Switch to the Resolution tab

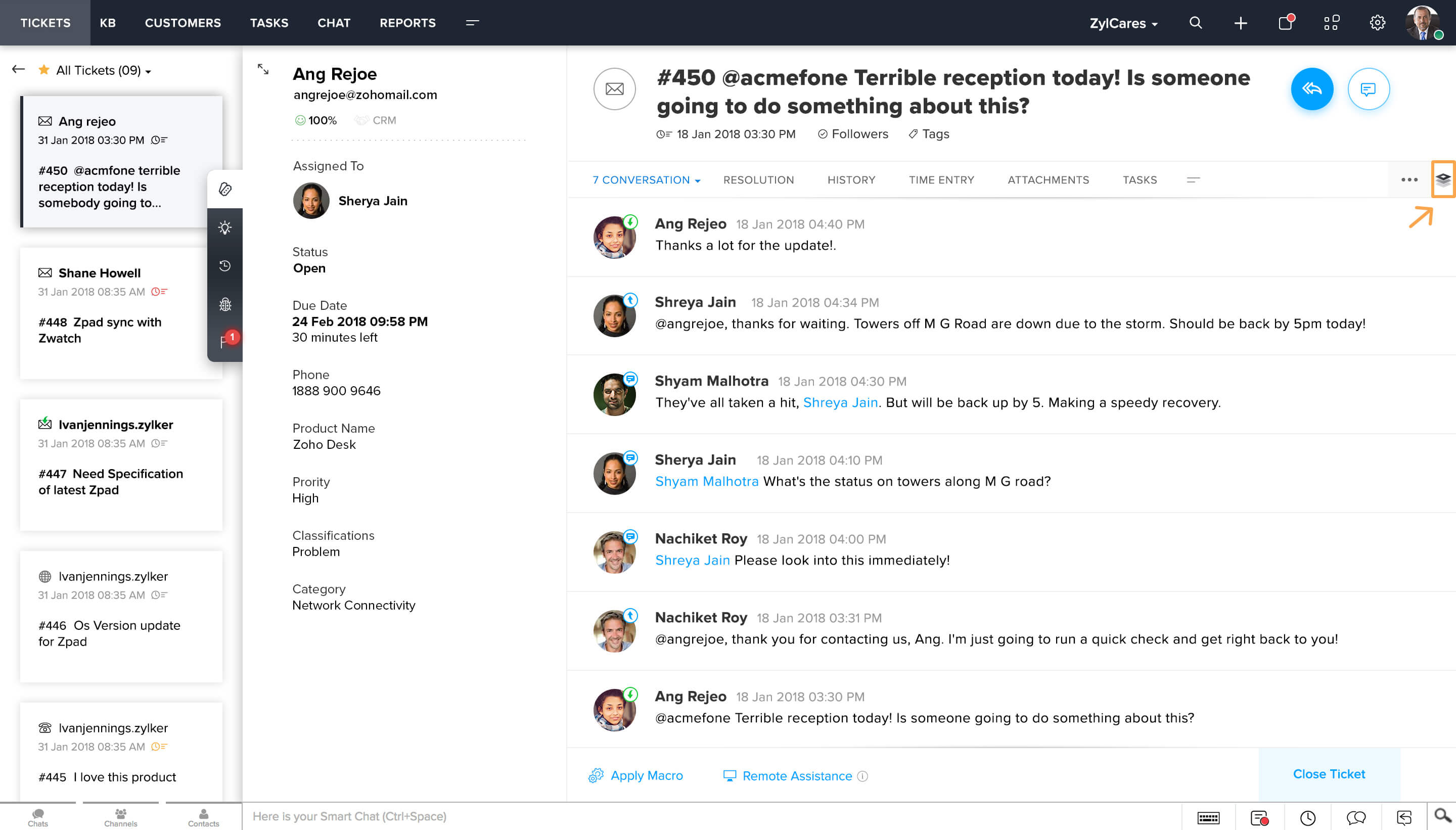click(758, 180)
